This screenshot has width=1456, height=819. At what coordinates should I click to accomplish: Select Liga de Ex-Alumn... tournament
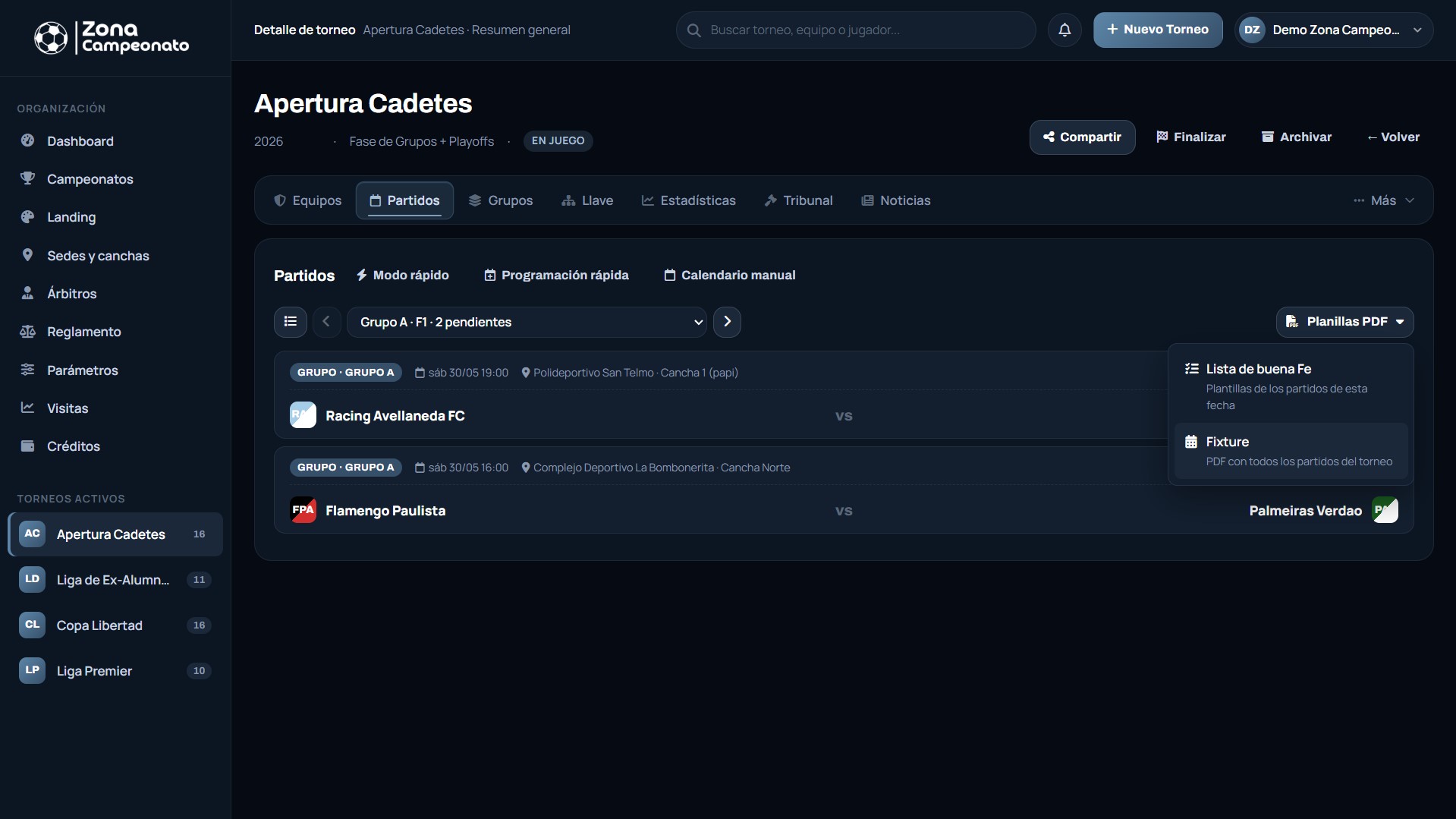coord(115,580)
